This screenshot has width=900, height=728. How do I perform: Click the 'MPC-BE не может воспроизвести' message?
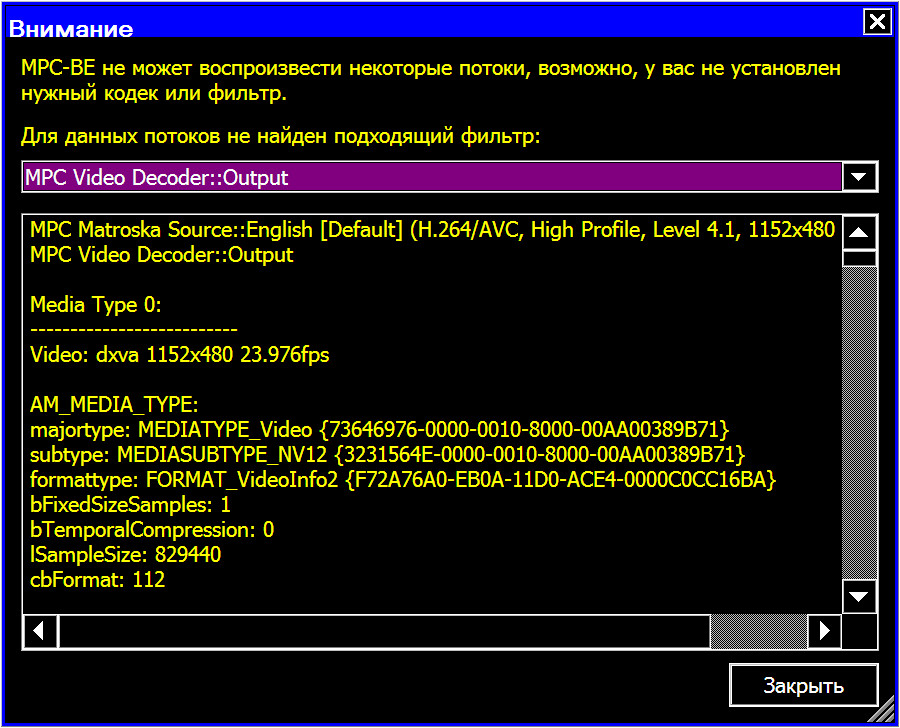(431, 80)
